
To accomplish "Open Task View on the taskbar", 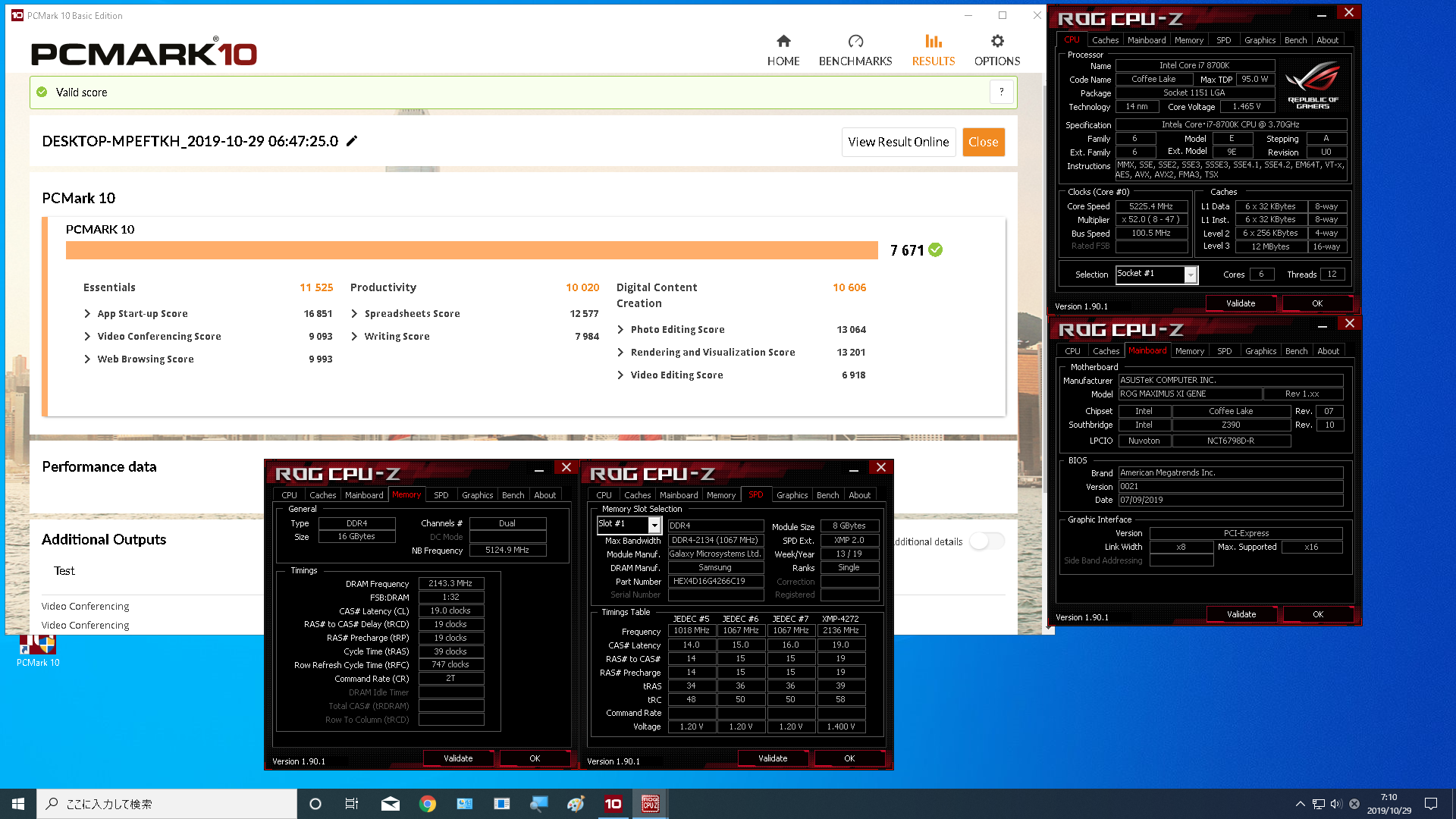I will coord(352,804).
